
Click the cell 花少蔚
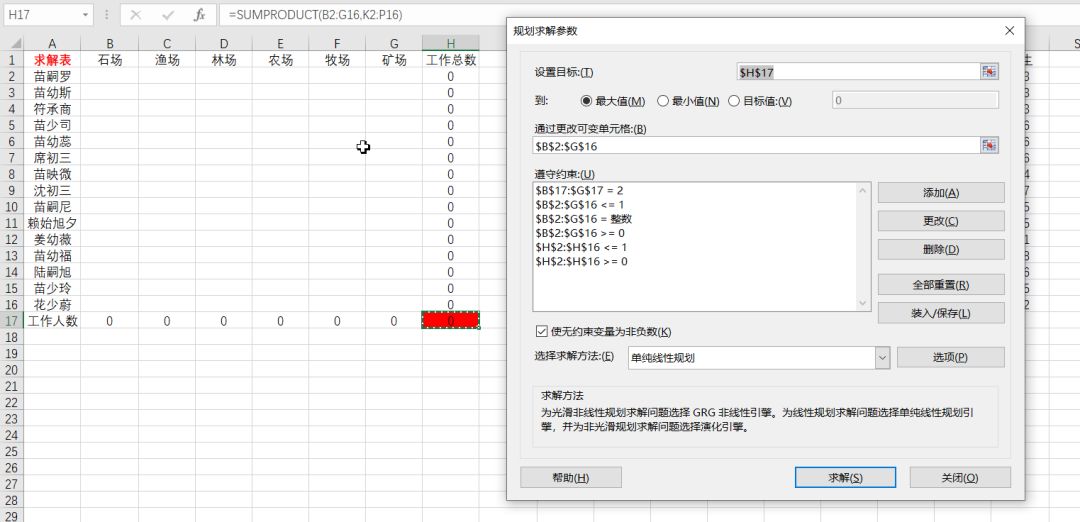tap(52, 304)
